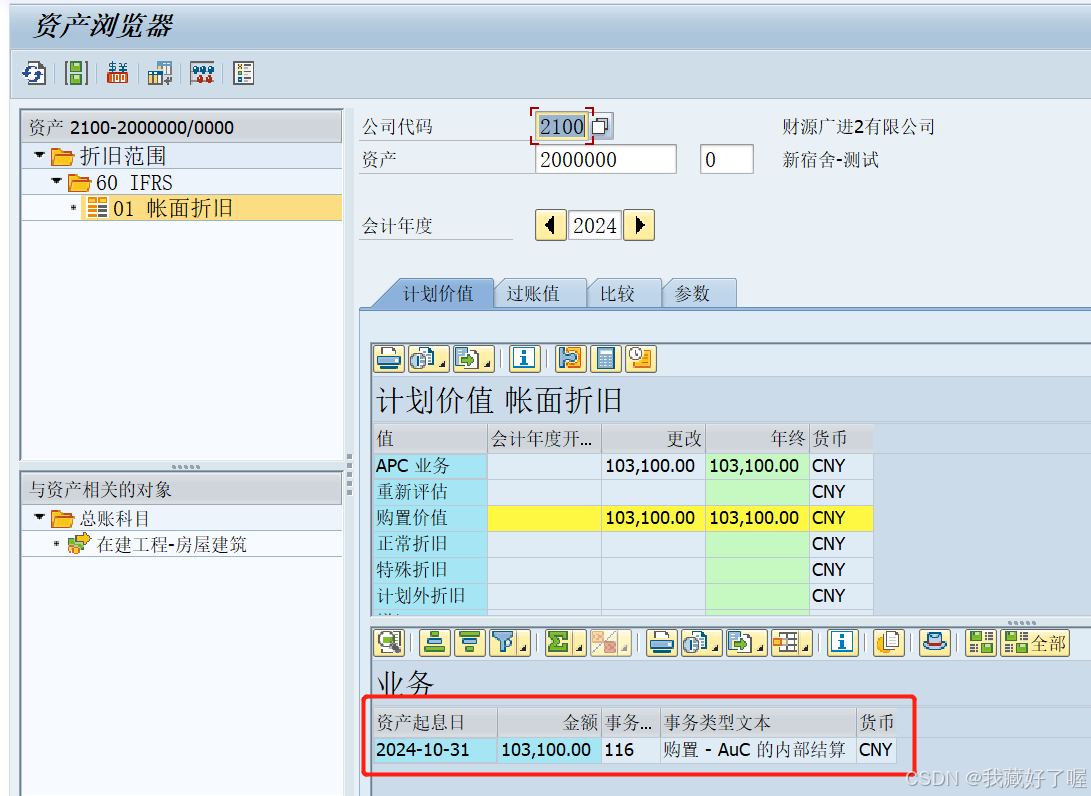The image size is (1091, 796).
Task: Click the red currency calculator icon
Action: tap(117, 73)
